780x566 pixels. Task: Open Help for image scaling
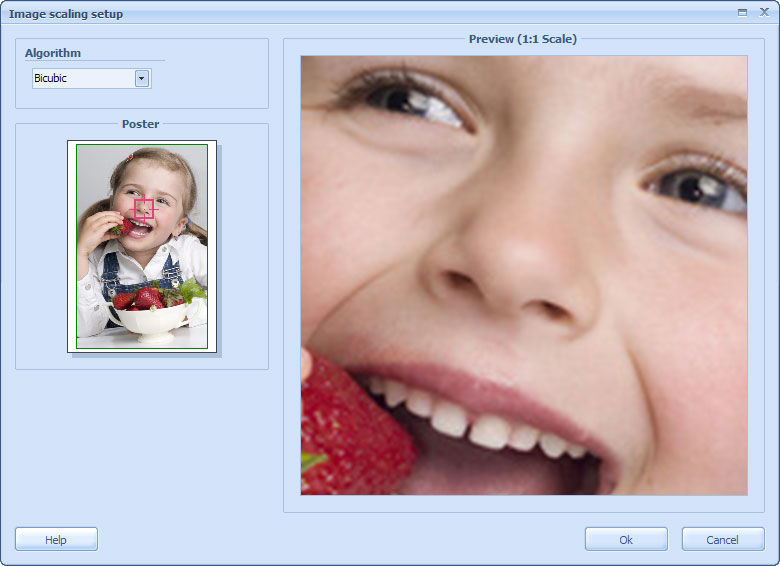[56, 540]
